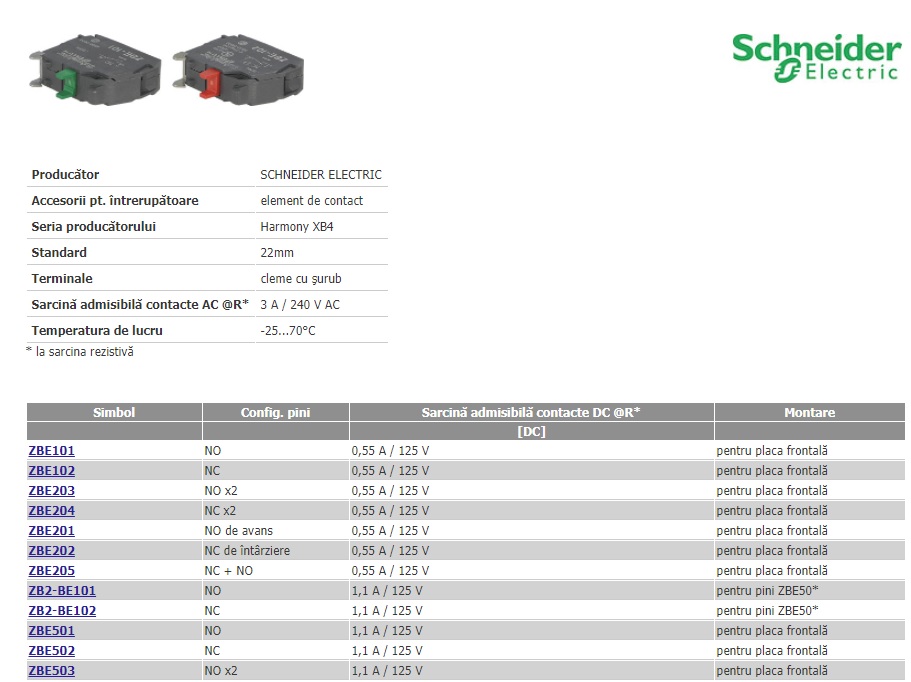Viewport: 911px width, 682px height.
Task: Open the ZBE203 product link
Action: tap(52, 491)
